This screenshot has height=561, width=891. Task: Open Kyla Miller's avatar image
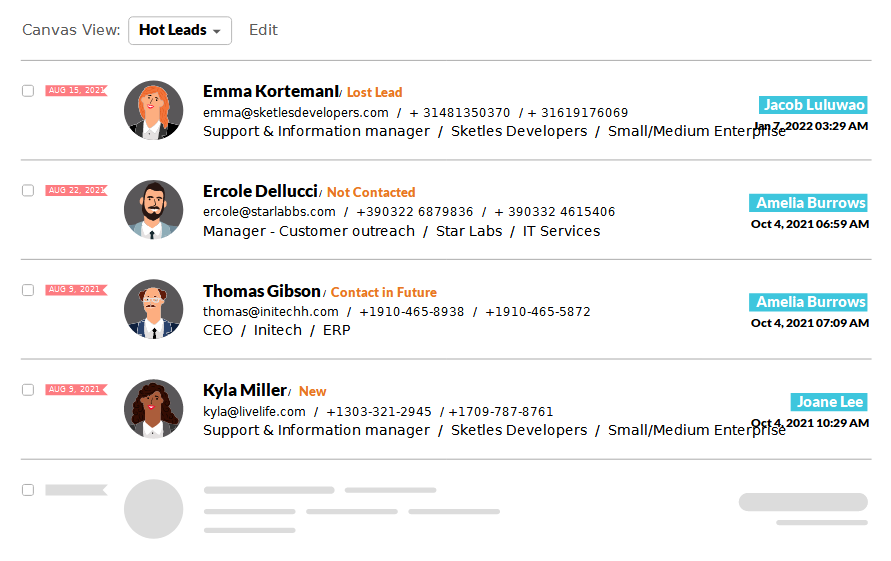153,409
